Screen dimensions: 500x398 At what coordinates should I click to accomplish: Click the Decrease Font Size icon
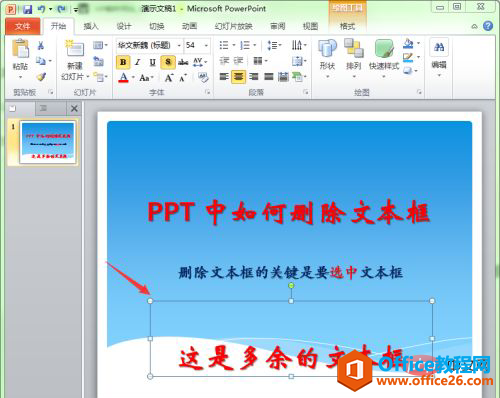tap(183, 78)
